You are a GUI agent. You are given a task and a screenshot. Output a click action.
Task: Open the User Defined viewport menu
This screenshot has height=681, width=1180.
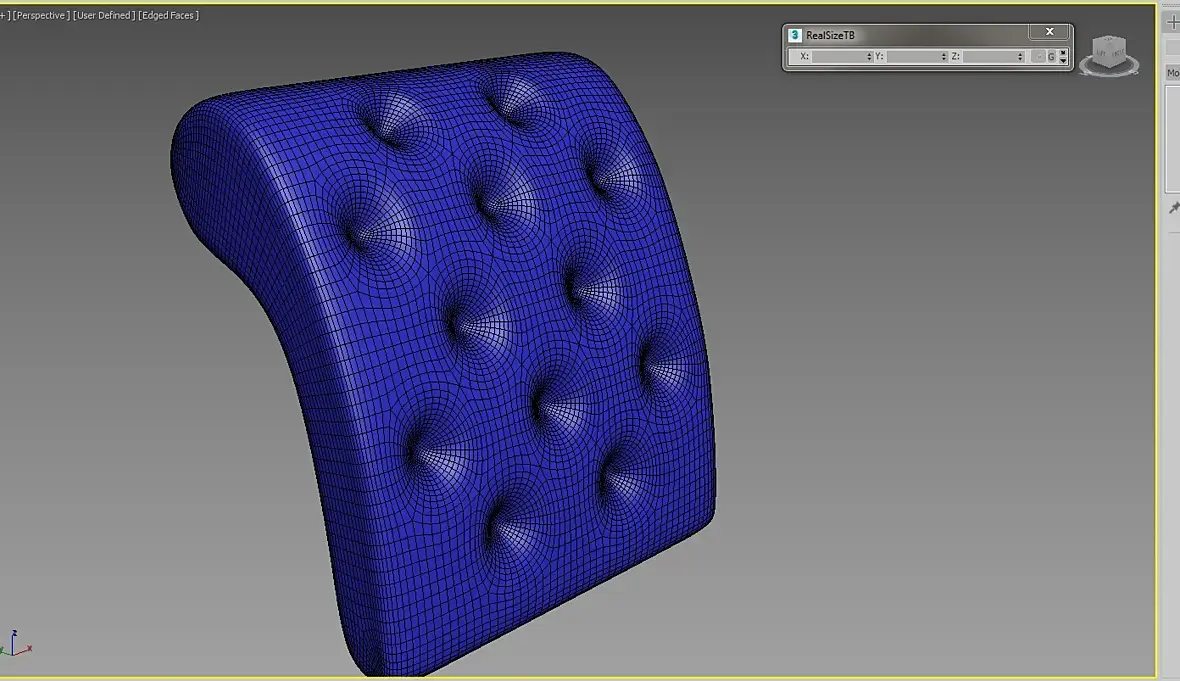tap(104, 15)
